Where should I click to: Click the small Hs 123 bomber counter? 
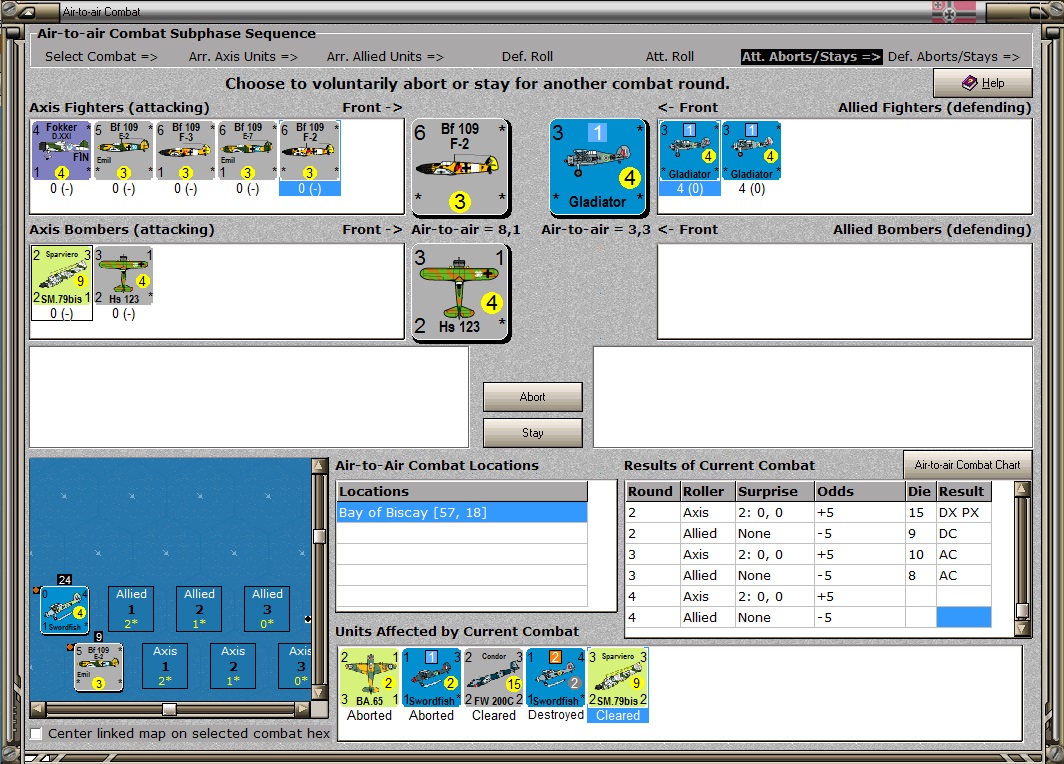124,276
